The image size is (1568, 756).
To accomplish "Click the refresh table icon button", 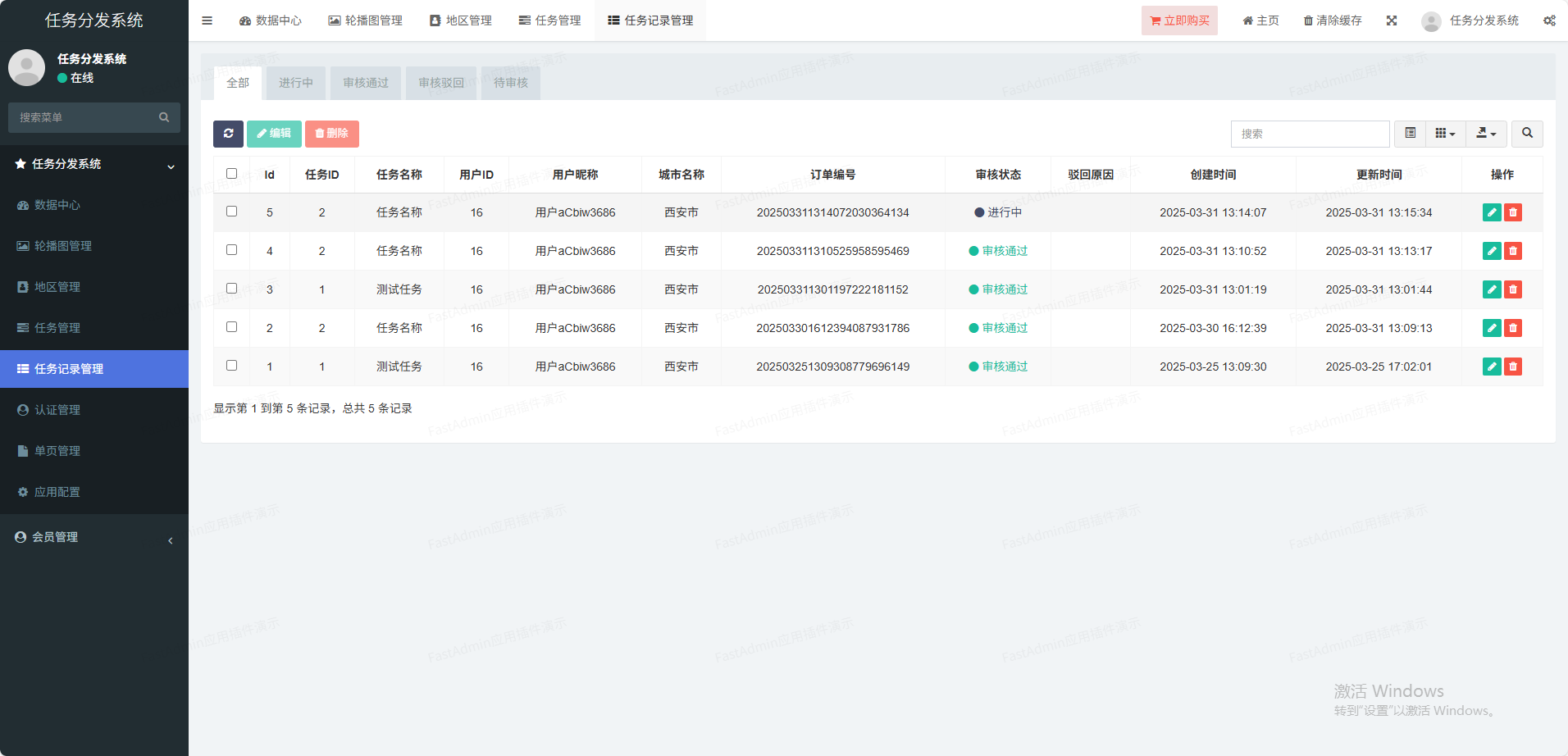I will point(228,134).
